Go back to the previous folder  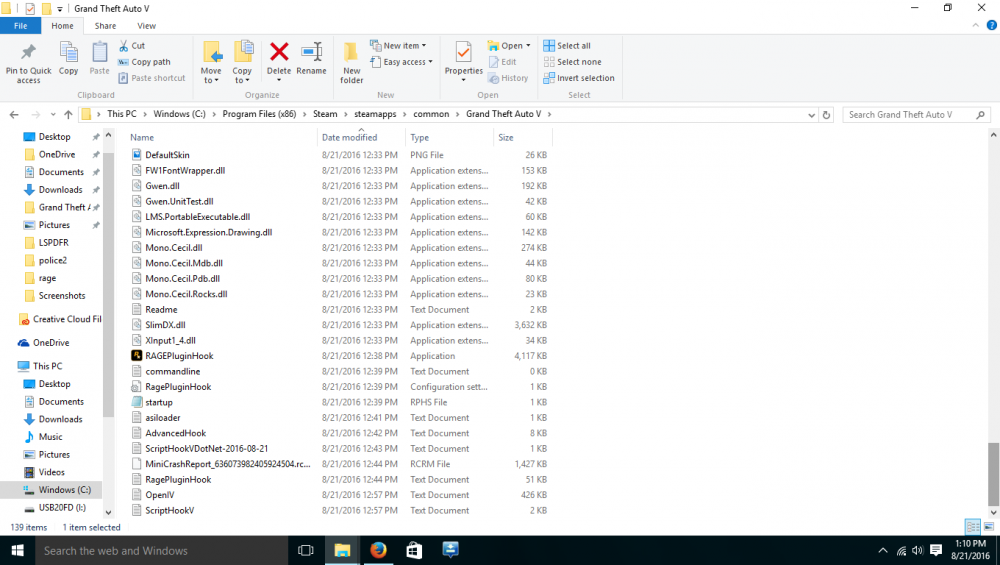pos(14,115)
